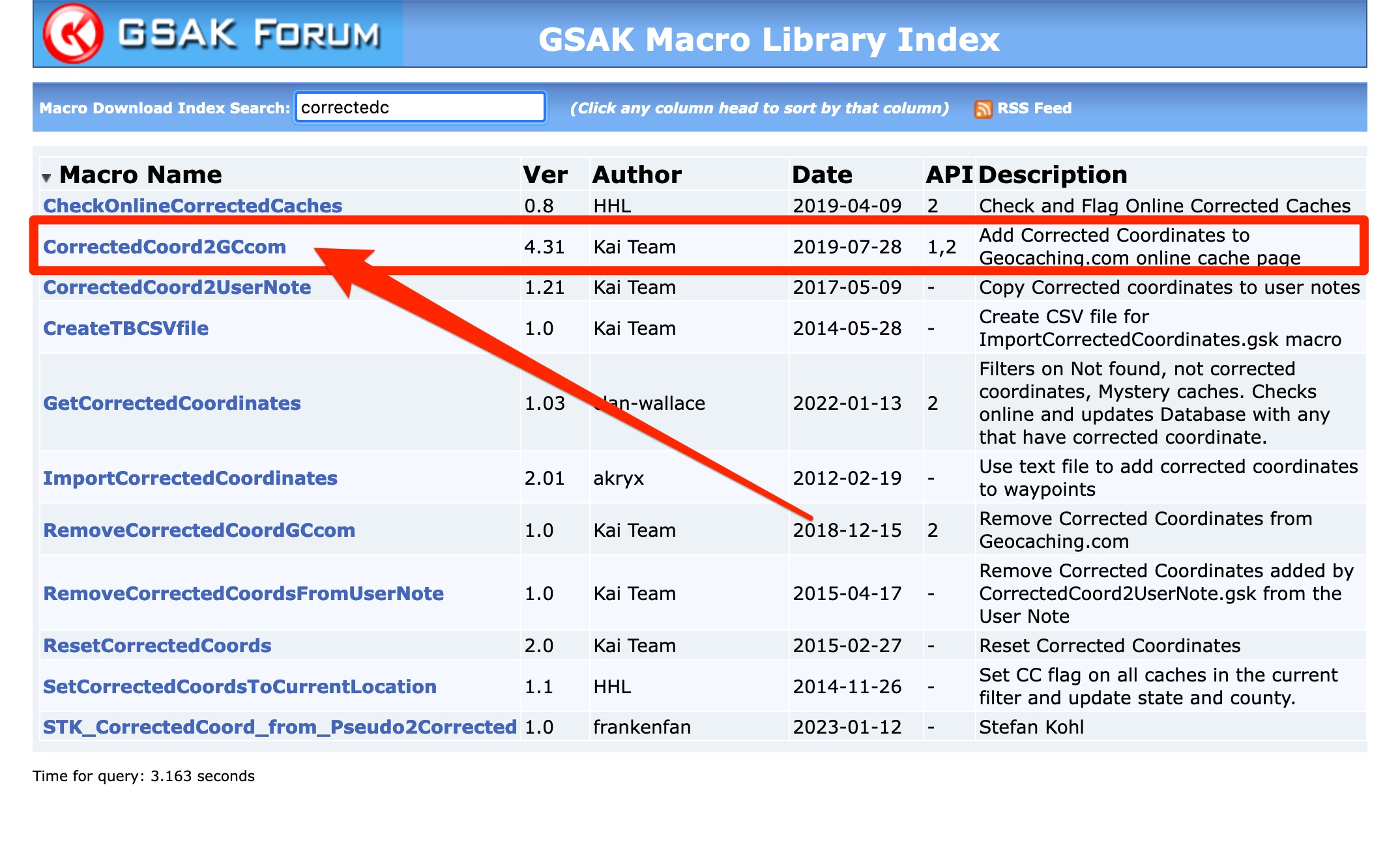Sort by the Ver column header

tap(545, 175)
